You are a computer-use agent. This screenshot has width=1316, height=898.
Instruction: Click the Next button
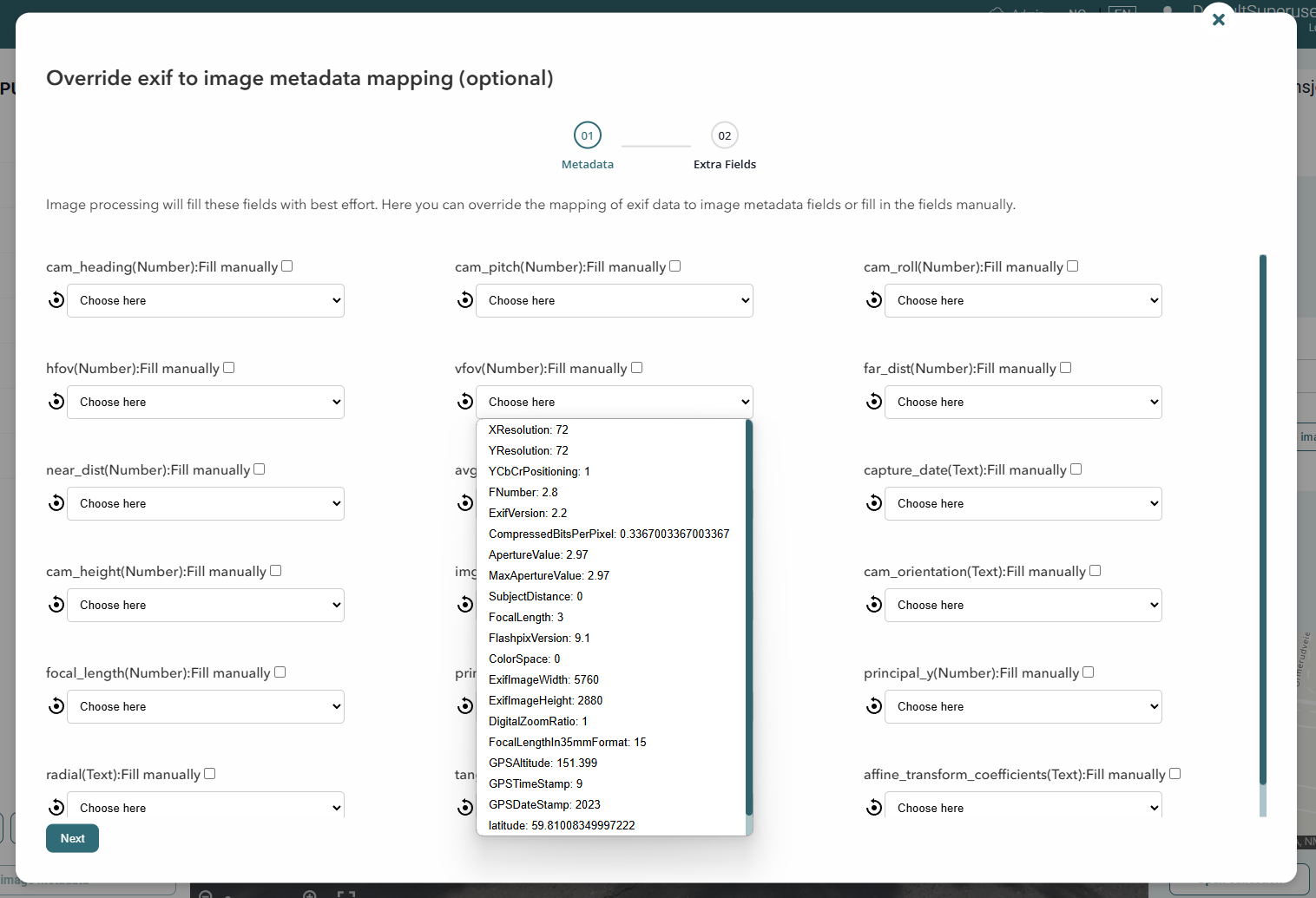tap(72, 838)
